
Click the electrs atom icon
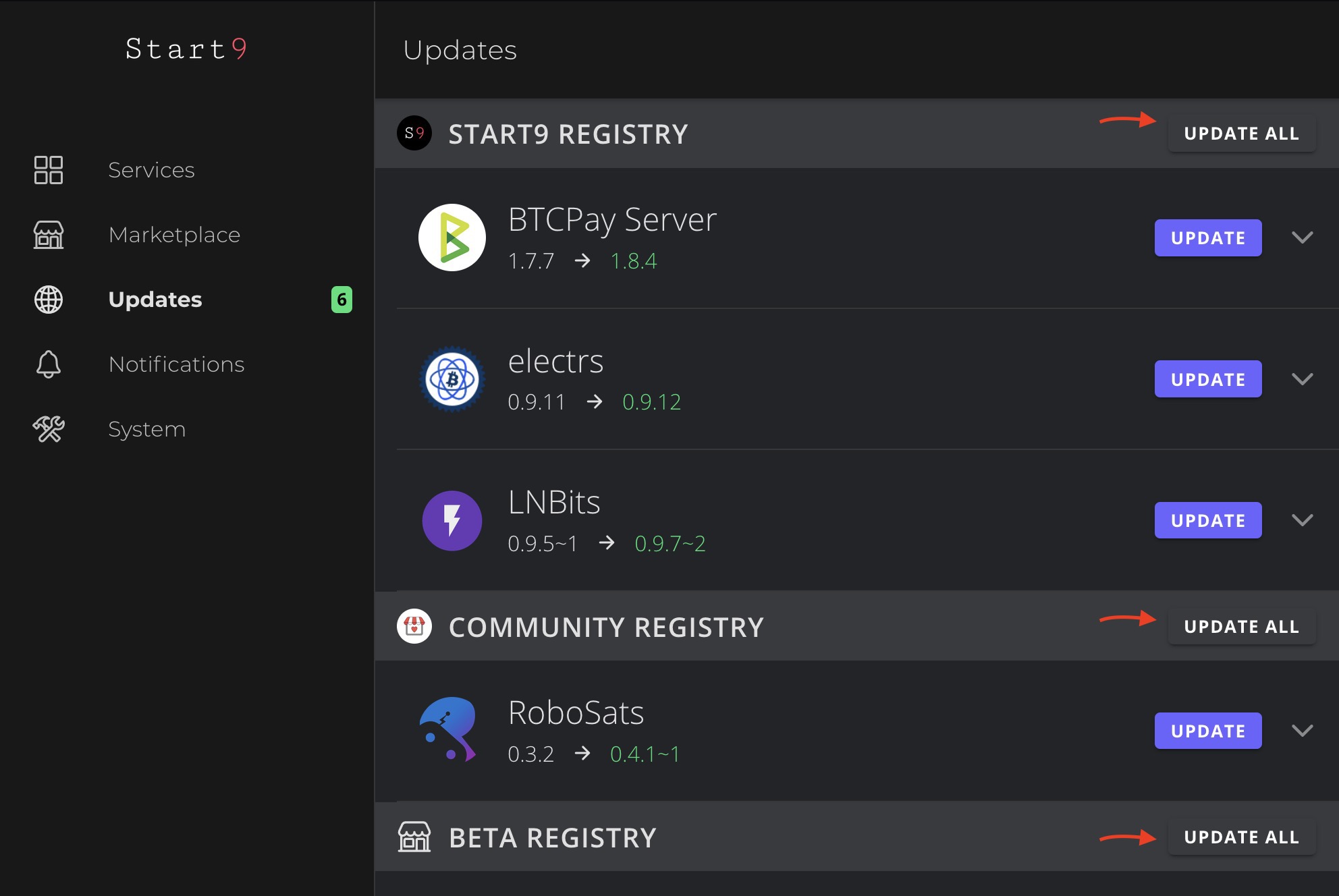(x=453, y=379)
